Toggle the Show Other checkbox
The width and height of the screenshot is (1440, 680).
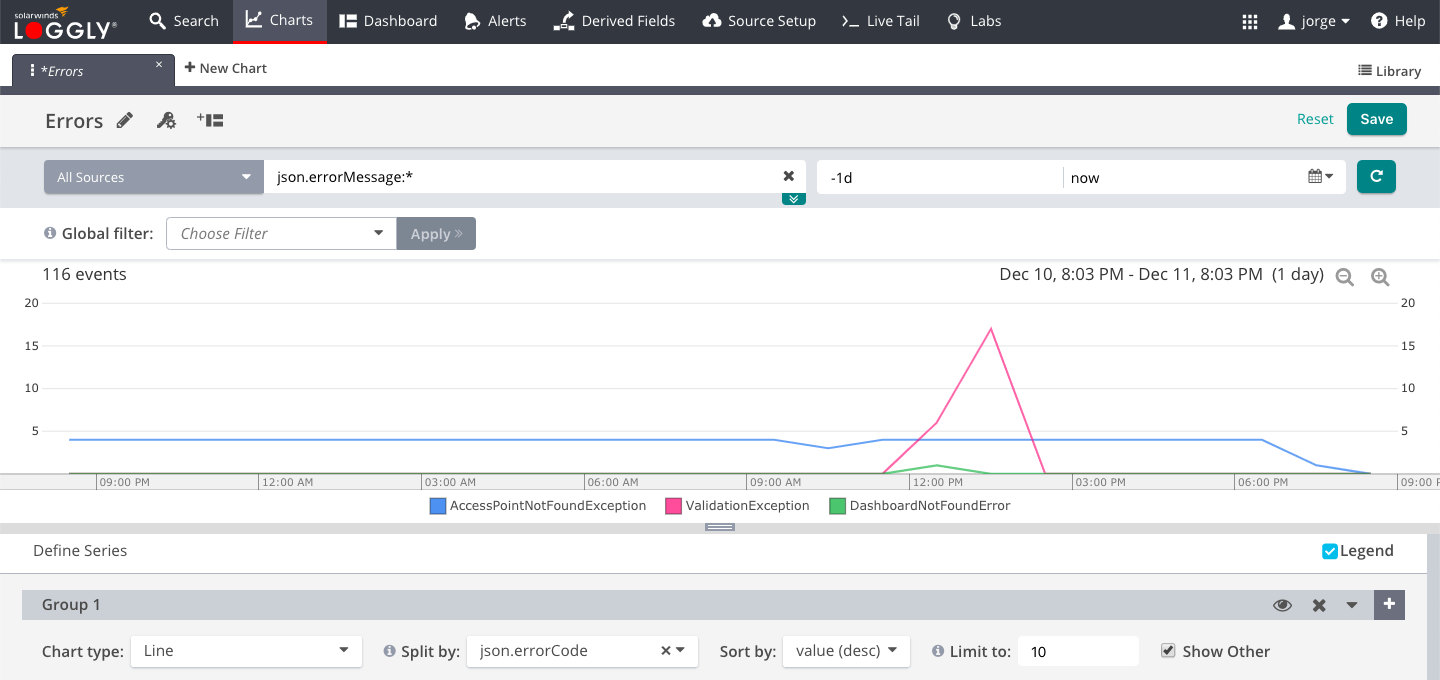pos(1167,651)
